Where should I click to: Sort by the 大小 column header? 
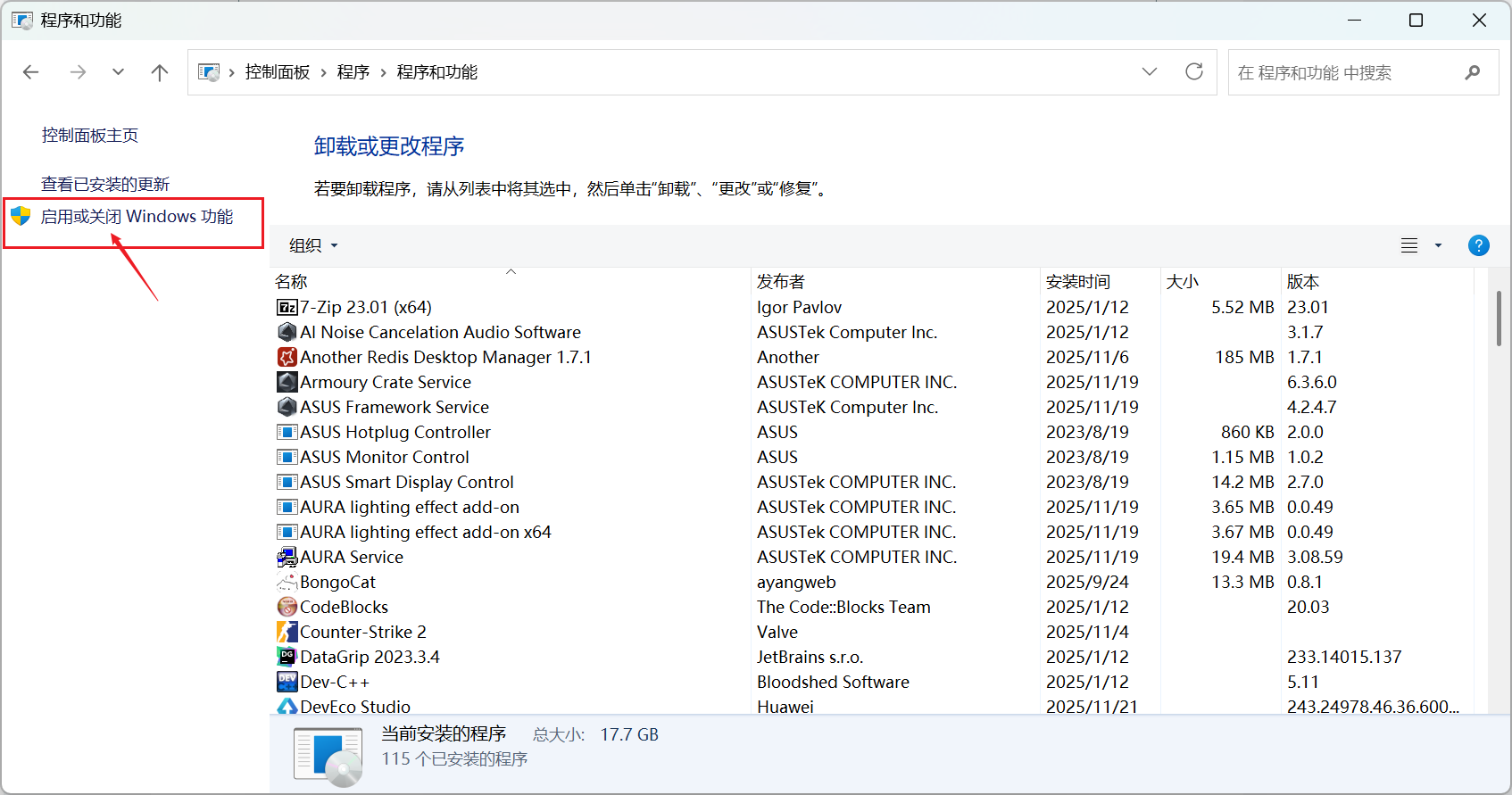pyautogui.click(x=1220, y=281)
